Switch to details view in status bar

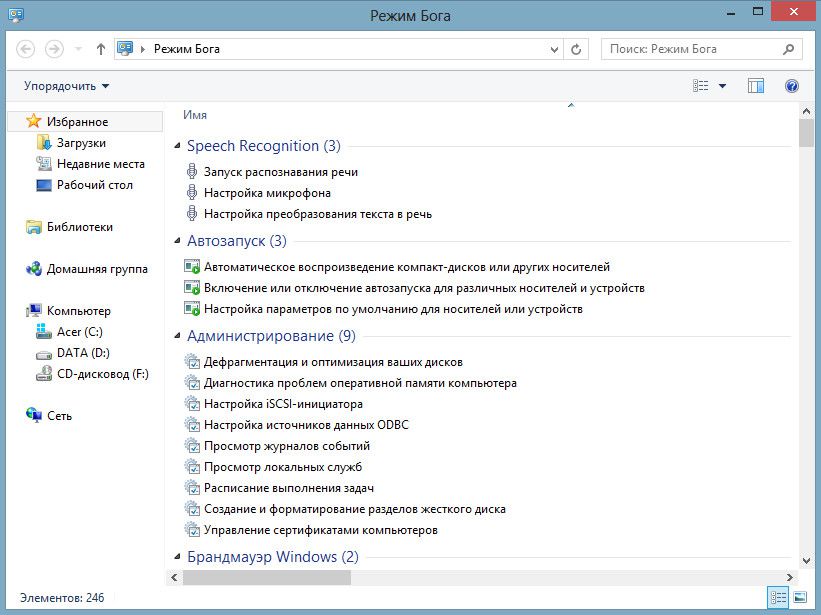[x=778, y=597]
